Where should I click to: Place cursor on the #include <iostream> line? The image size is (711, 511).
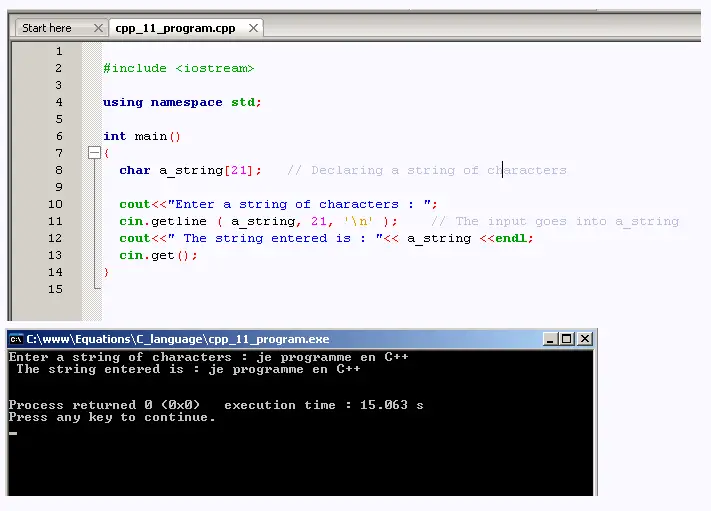(179, 68)
